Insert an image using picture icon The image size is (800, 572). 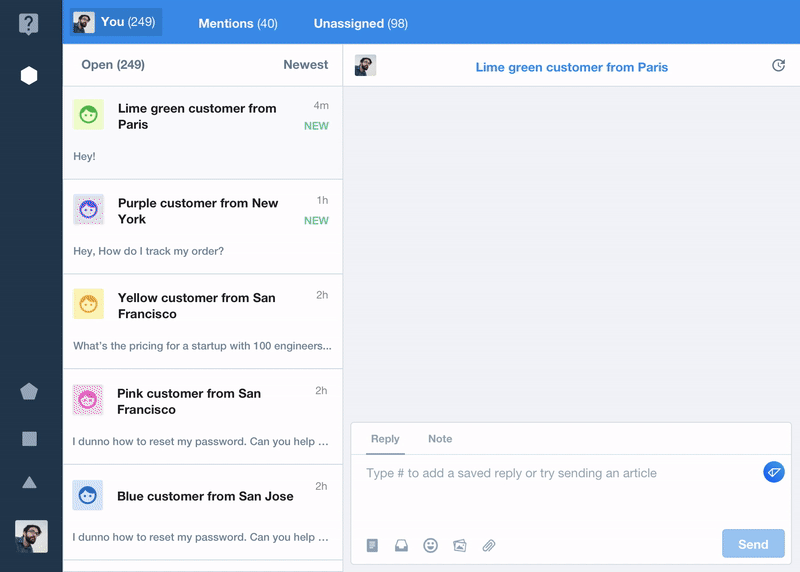[x=460, y=545]
